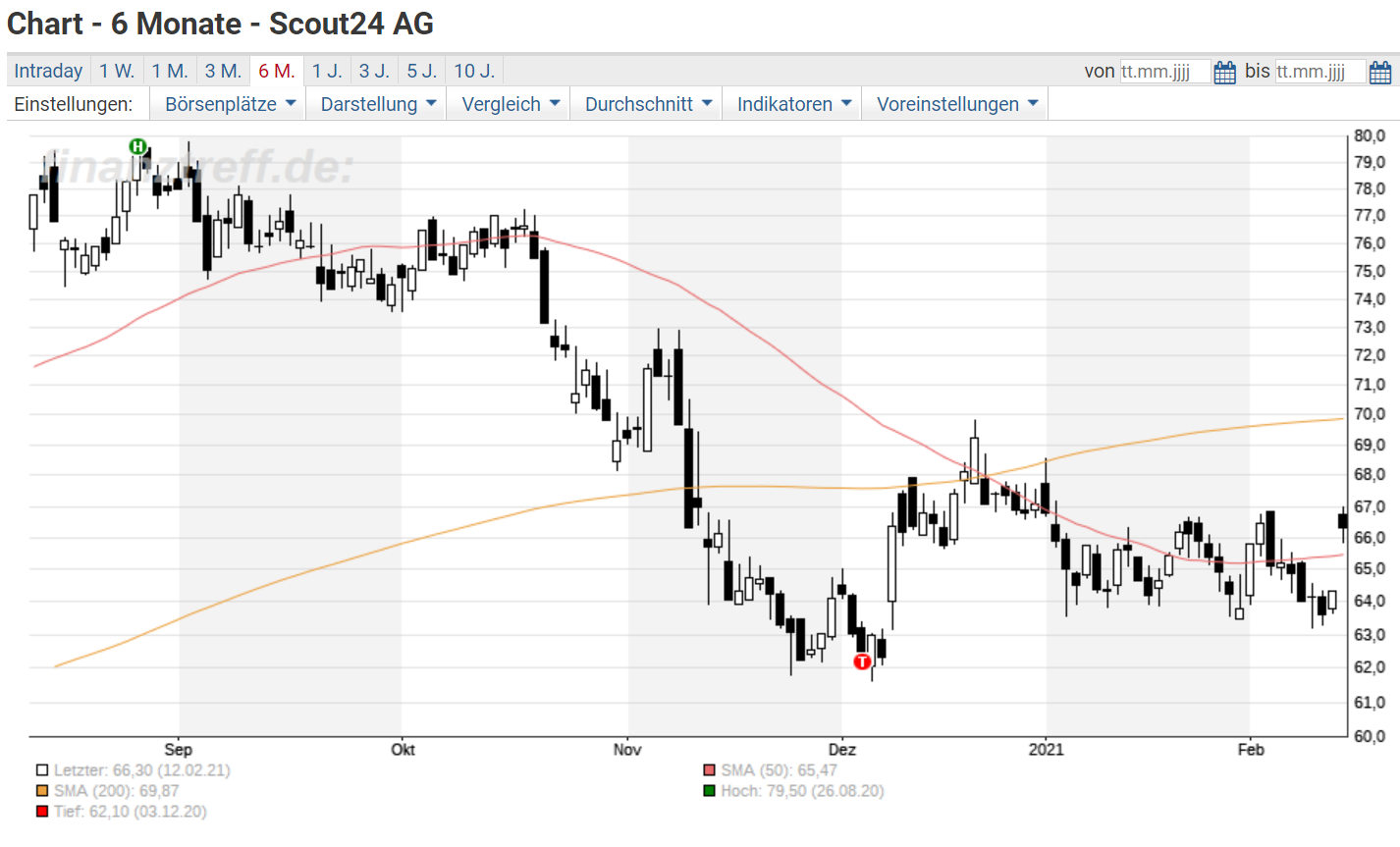This screenshot has width=1400, height=847.
Task: Click the 80,0 price axis label
Action: (1371, 136)
